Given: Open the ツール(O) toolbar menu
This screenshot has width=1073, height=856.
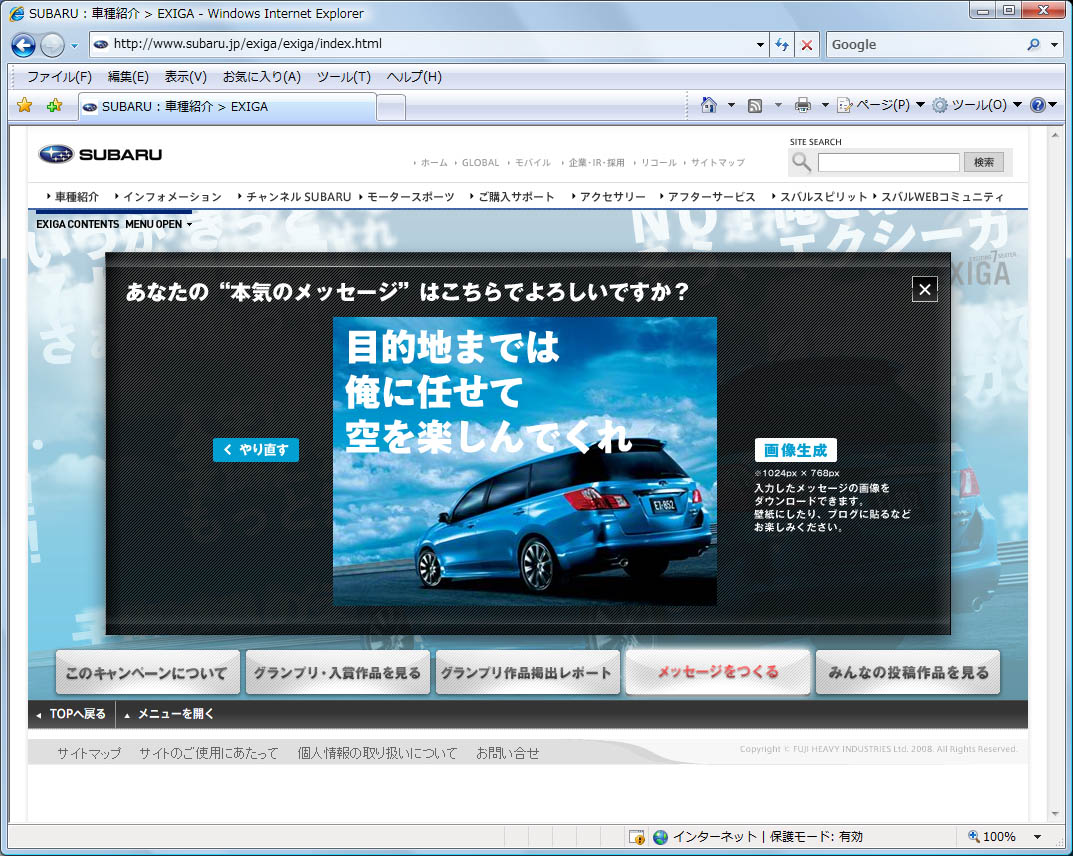Looking at the screenshot, I should click(977, 105).
